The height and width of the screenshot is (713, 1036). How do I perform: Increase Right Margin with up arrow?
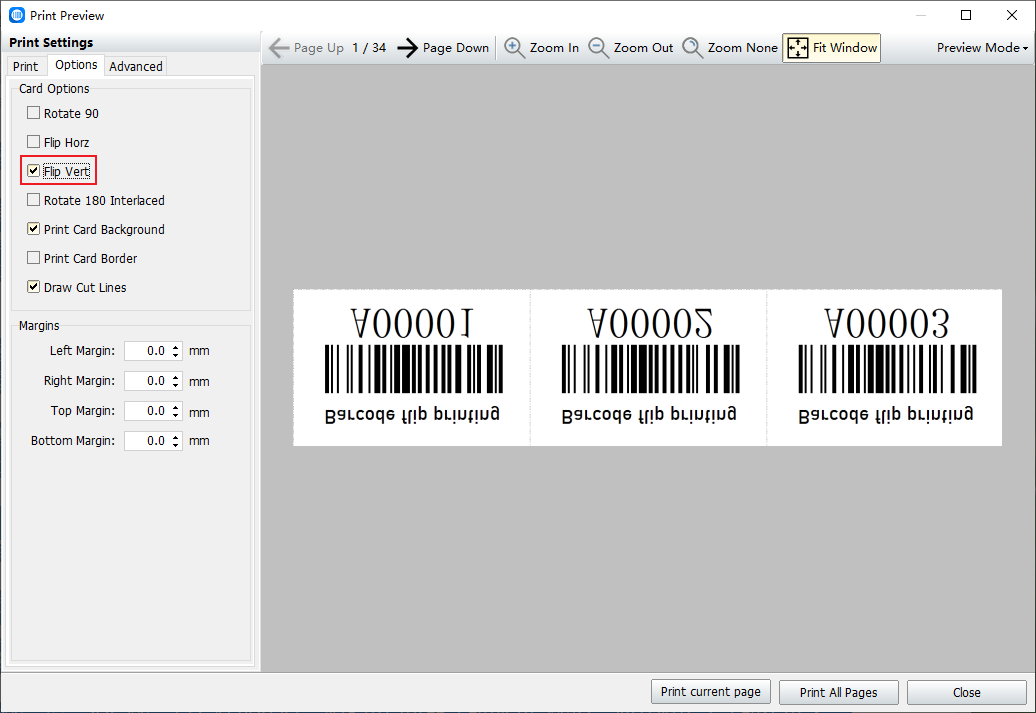[x=176, y=377]
